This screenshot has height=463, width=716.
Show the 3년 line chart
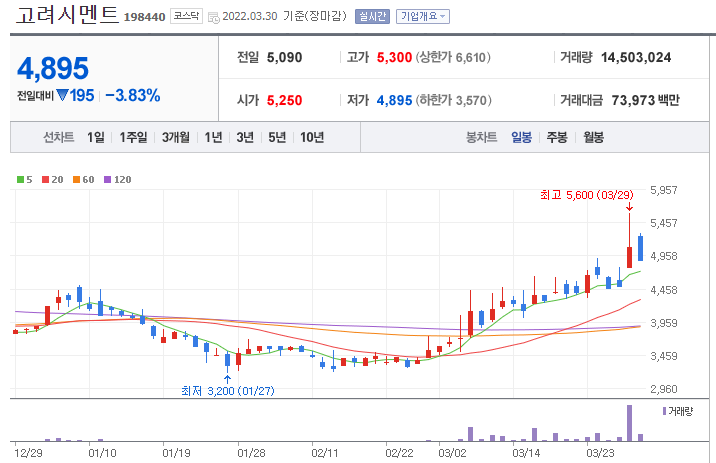pos(245,137)
